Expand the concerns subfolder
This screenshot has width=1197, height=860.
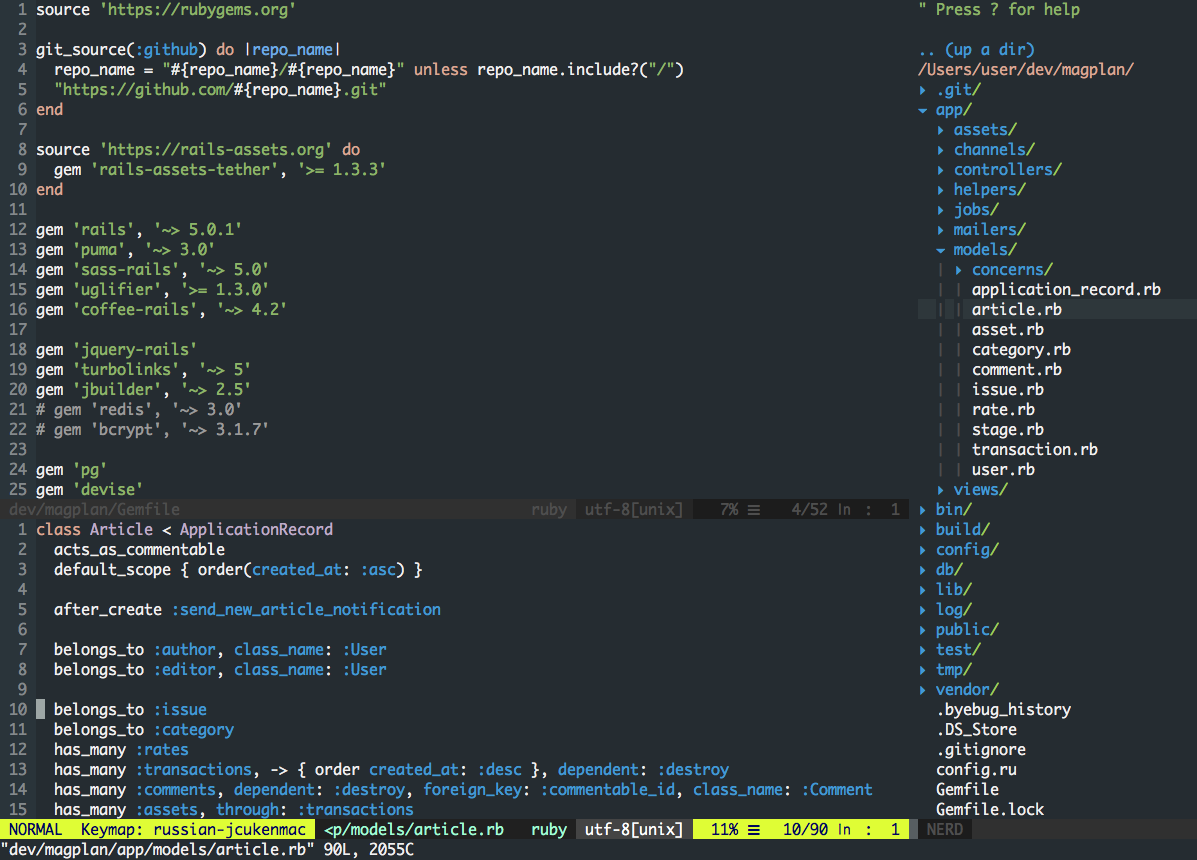pos(959,270)
